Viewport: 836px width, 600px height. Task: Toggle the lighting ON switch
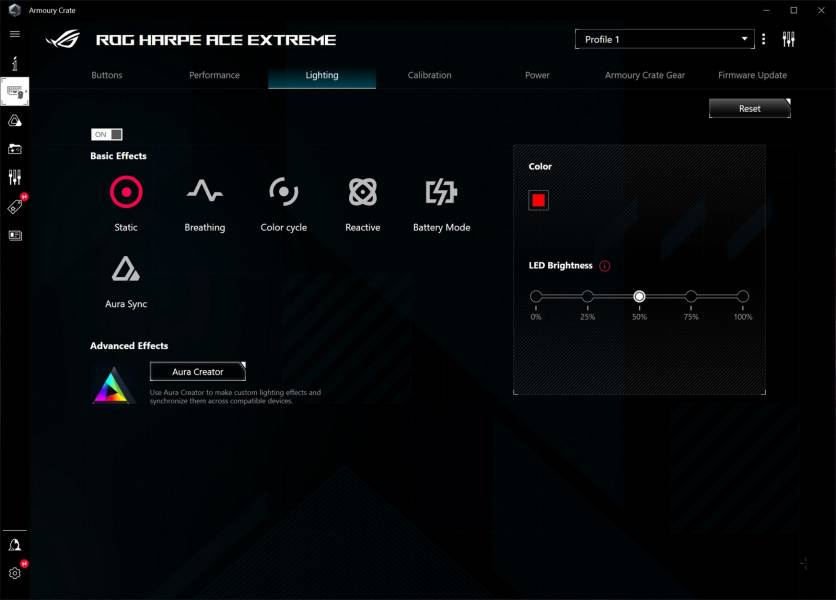pyautogui.click(x=107, y=134)
